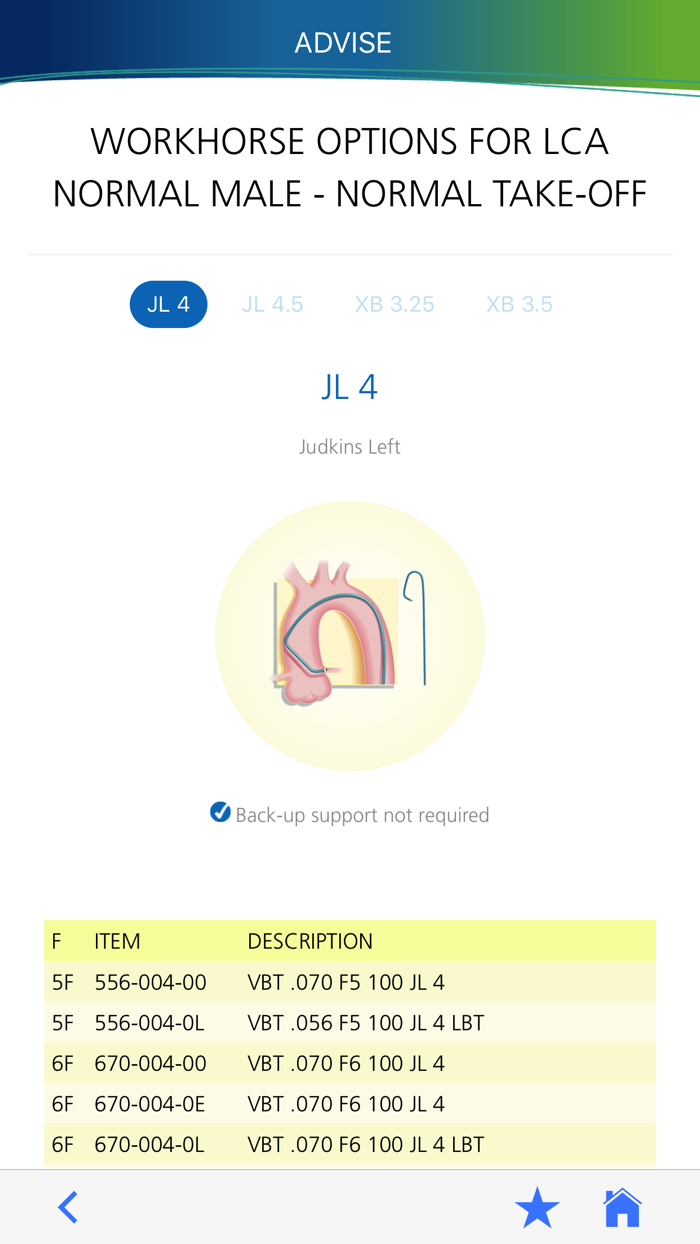Switch to the XB 3.5 tab
Viewport: 700px width, 1244px height.
(x=519, y=304)
